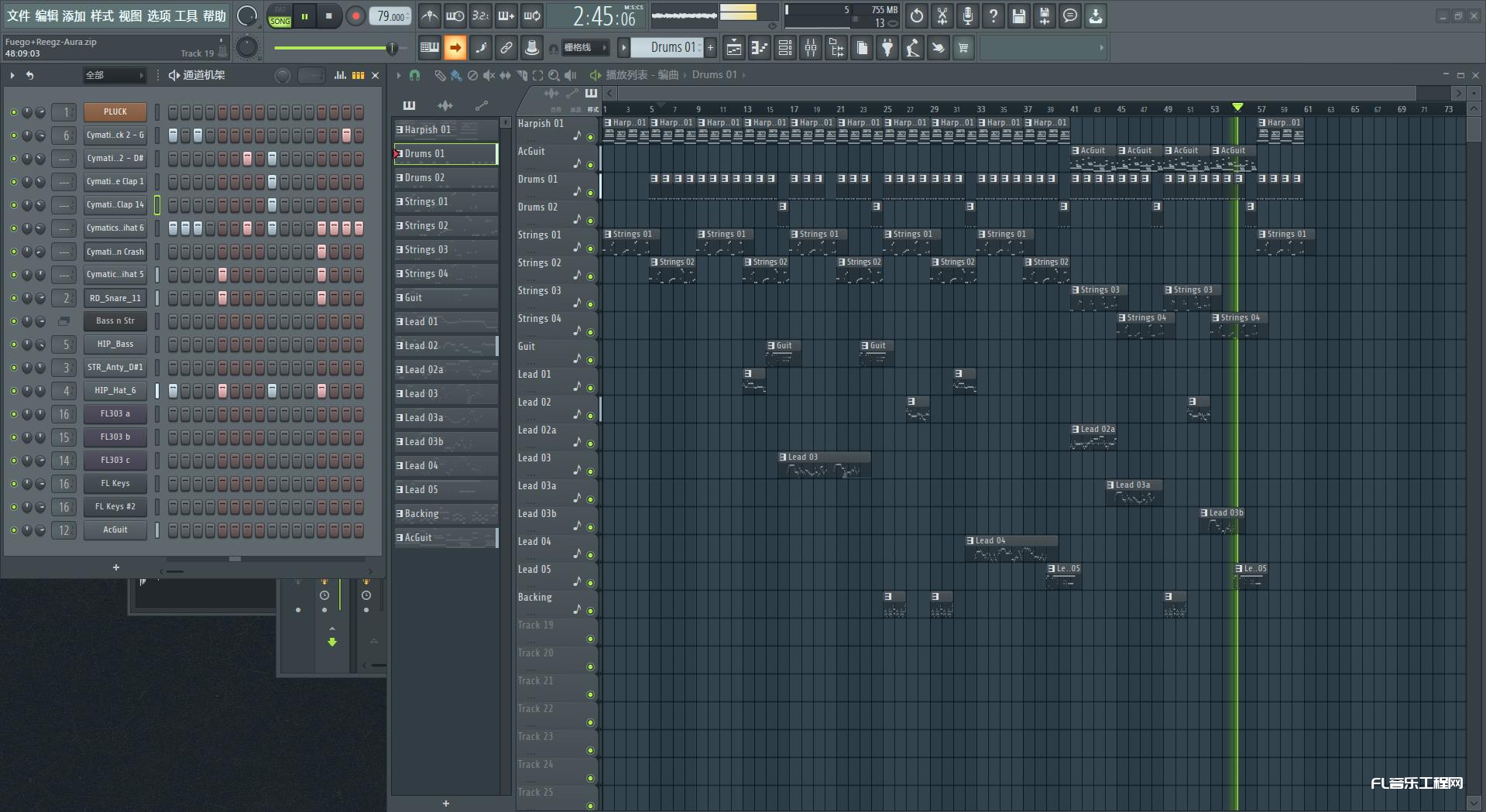Image resolution: width=1486 pixels, height=812 pixels.
Task: Mute the AcGuit channel in rack
Action: [13, 530]
